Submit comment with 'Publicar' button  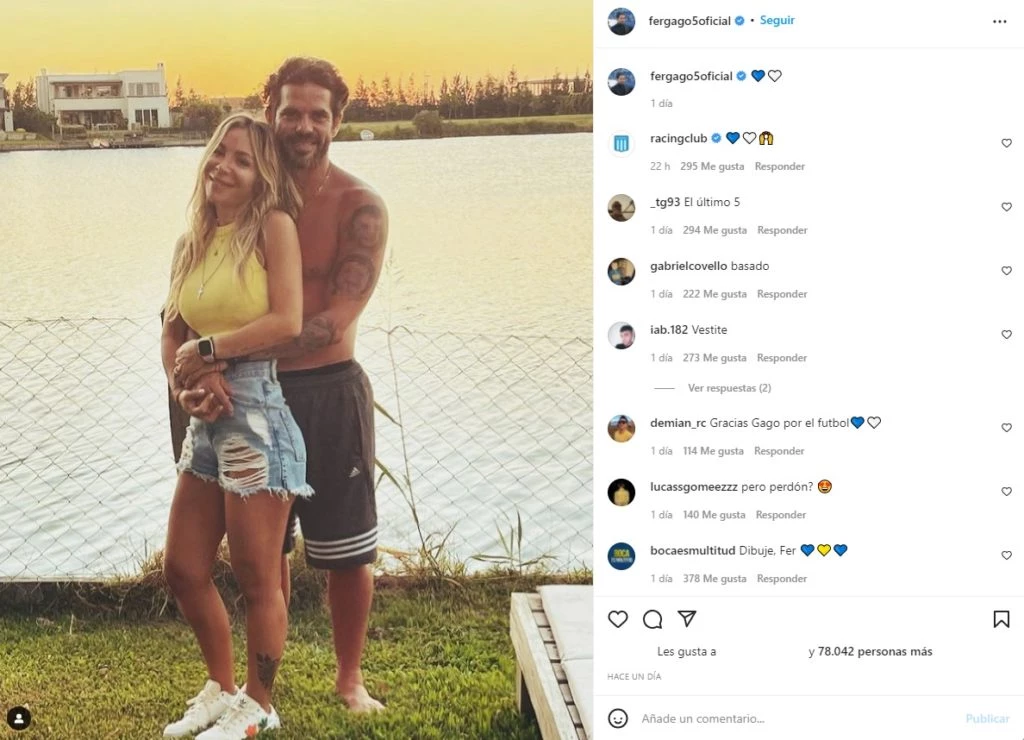(987, 718)
